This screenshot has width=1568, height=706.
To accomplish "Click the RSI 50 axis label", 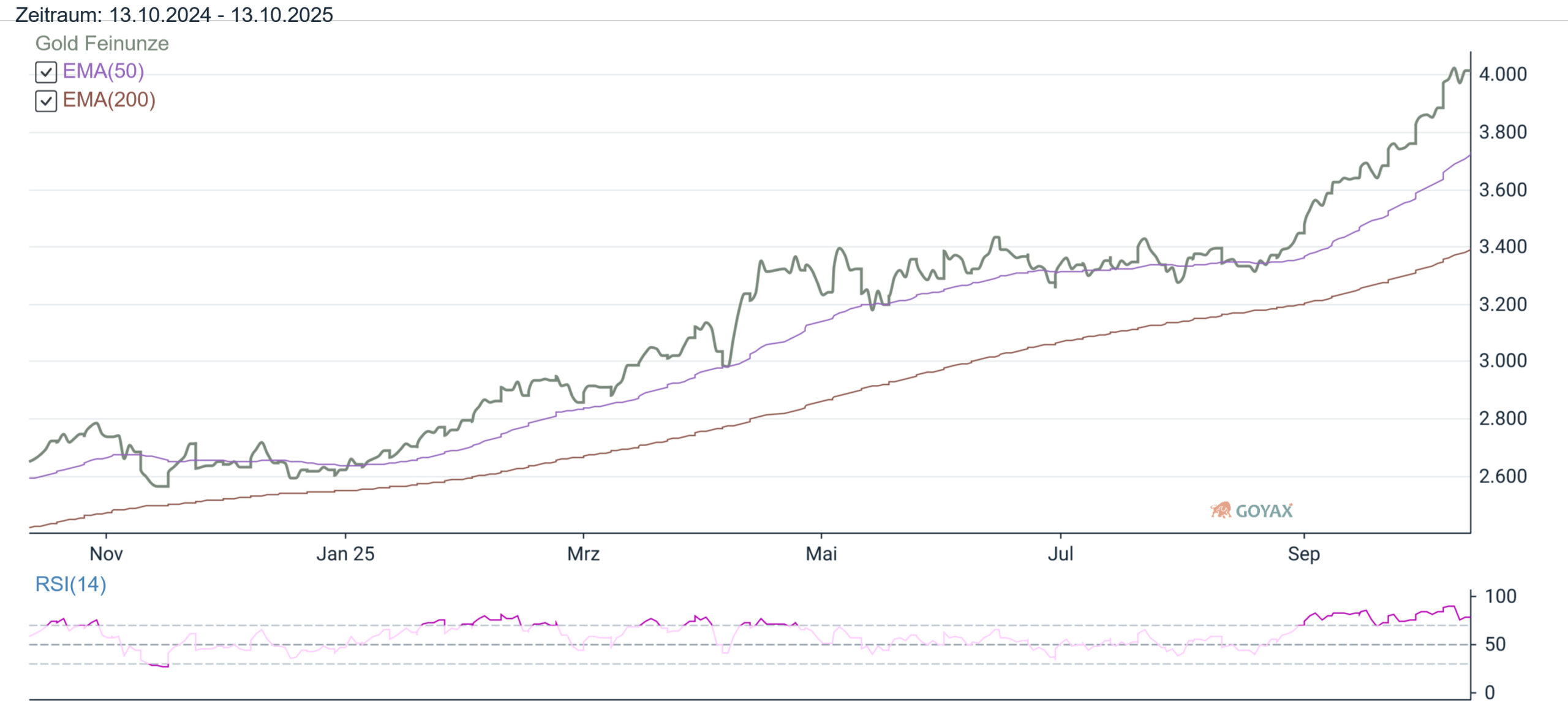I will 1495,644.
